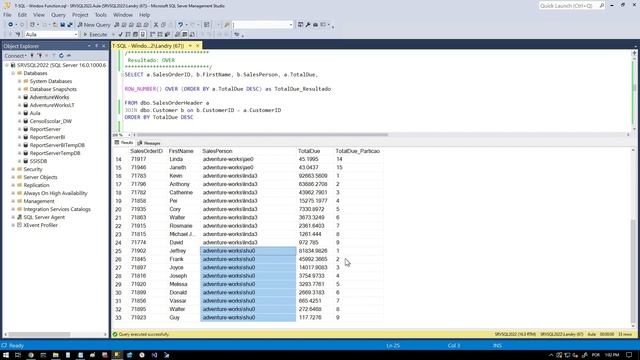Viewport: 640px width, 360px height.
Task: Open the Edit menu
Action: click(22, 15)
